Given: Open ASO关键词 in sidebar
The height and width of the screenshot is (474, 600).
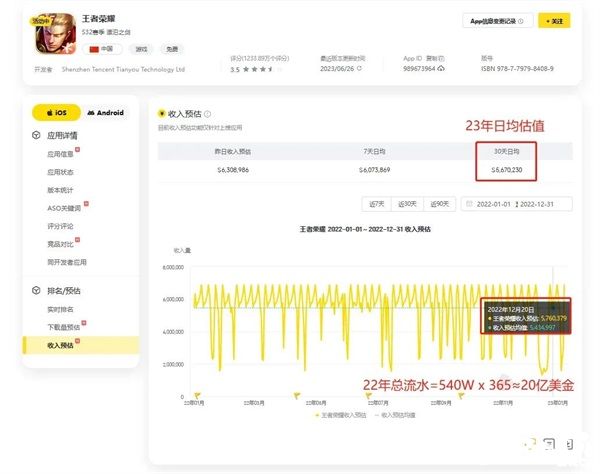Looking at the screenshot, I should point(64,208).
